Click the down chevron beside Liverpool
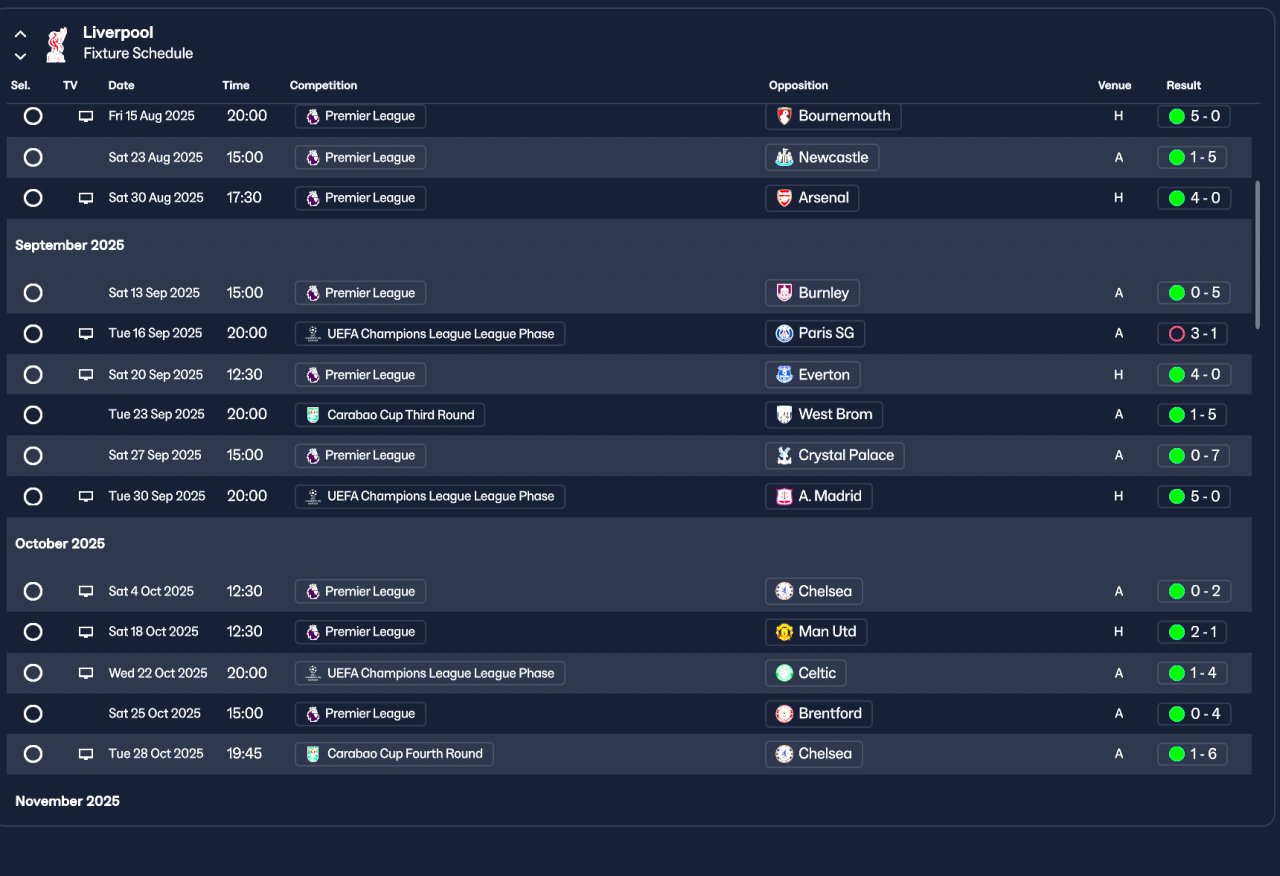1280x876 pixels. [20, 56]
